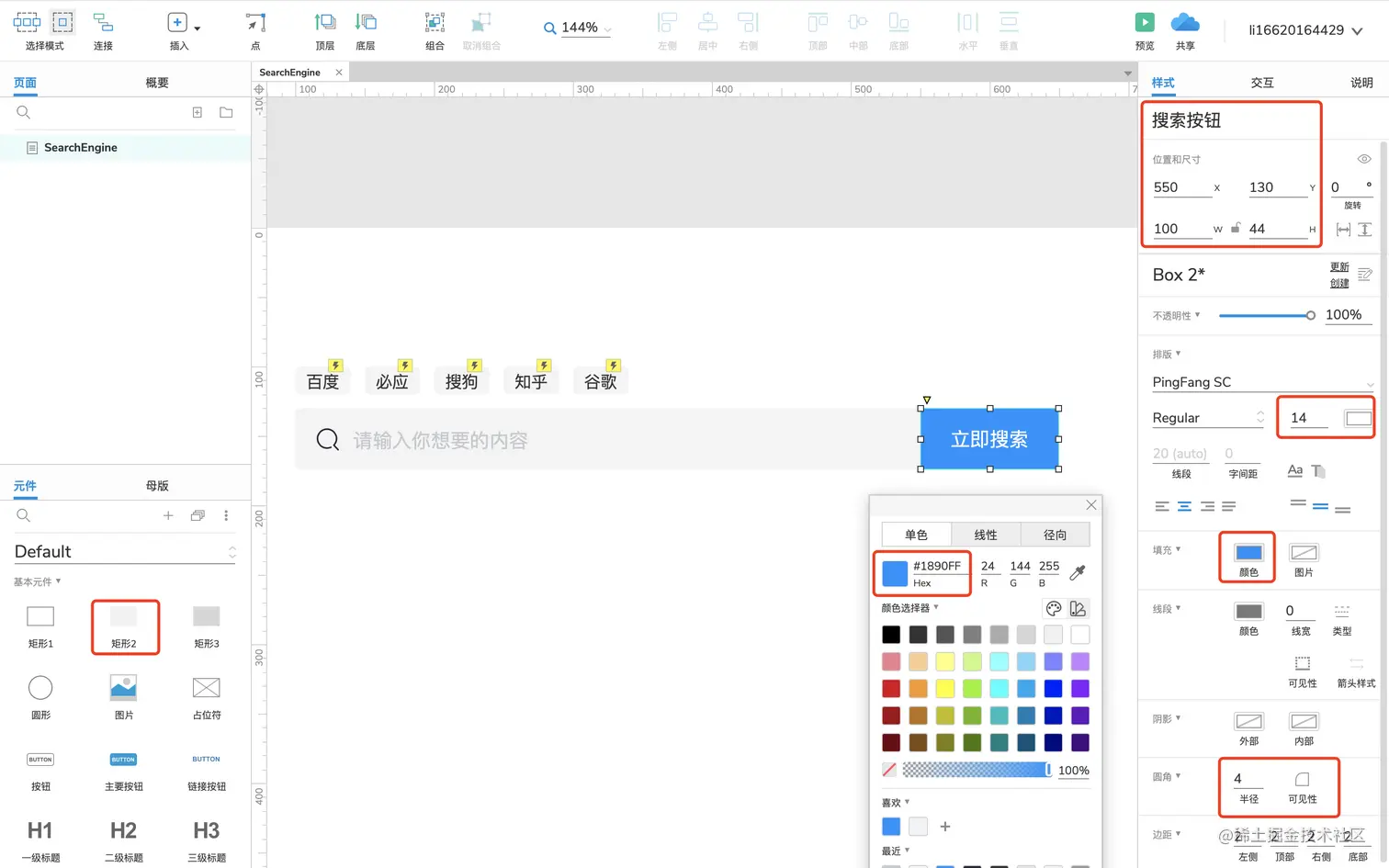Viewport: 1389px width, 868px height.
Task: Set vertical text alignment to middle
Action: coord(1320,506)
